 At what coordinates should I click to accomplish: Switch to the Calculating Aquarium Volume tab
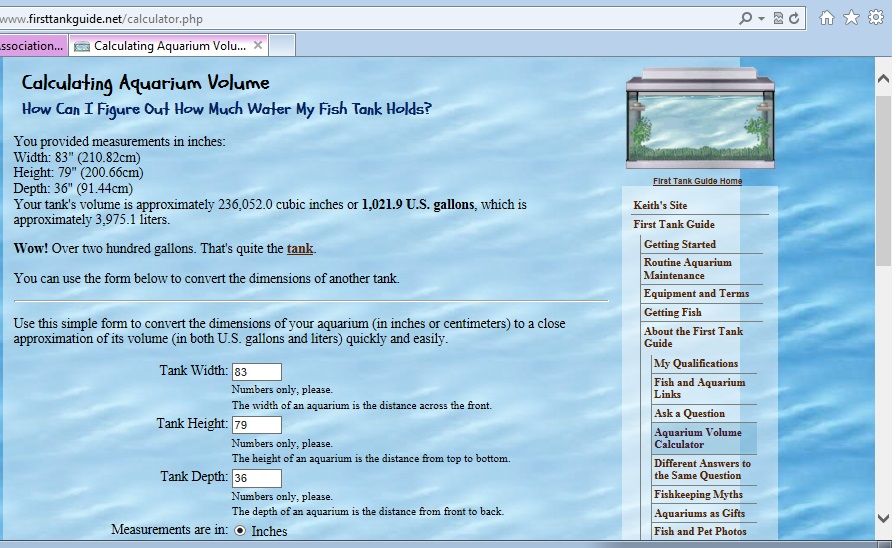(x=160, y=45)
